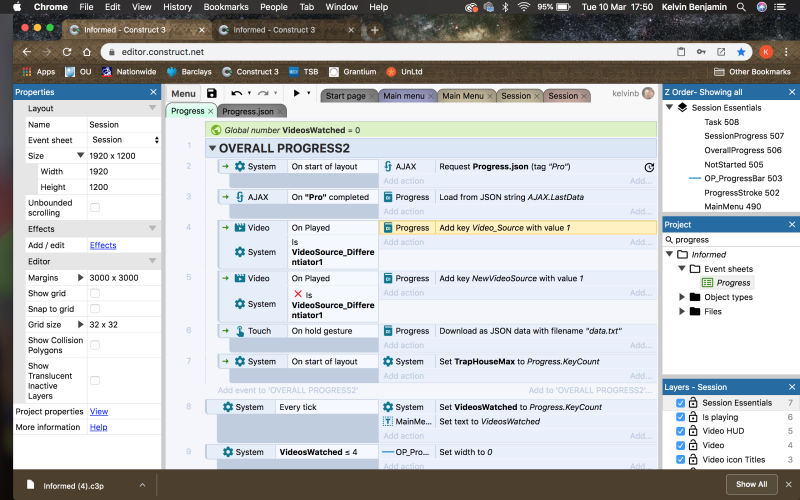Viewport: 800px width, 500px height.
Task: Toggle visibility of Video icon Titles layer
Action: (x=680, y=460)
